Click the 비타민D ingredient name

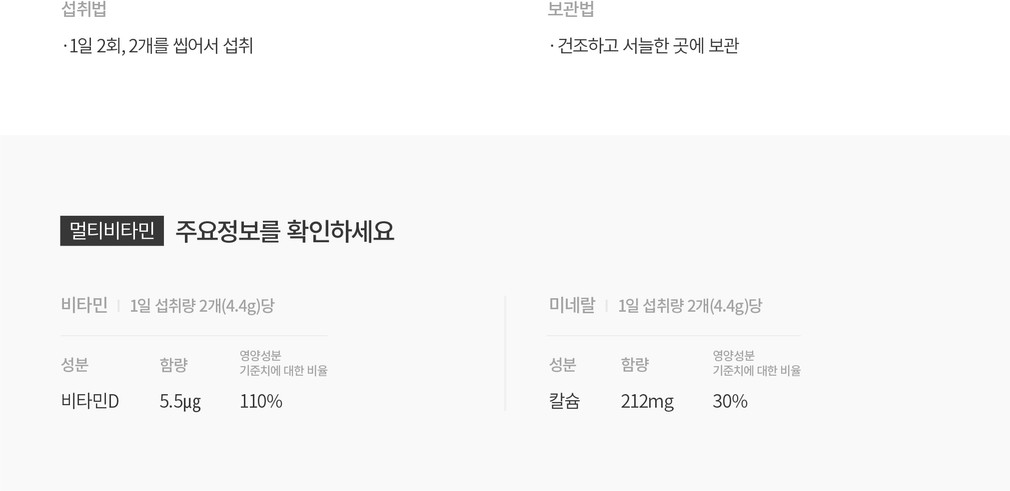click(90, 401)
